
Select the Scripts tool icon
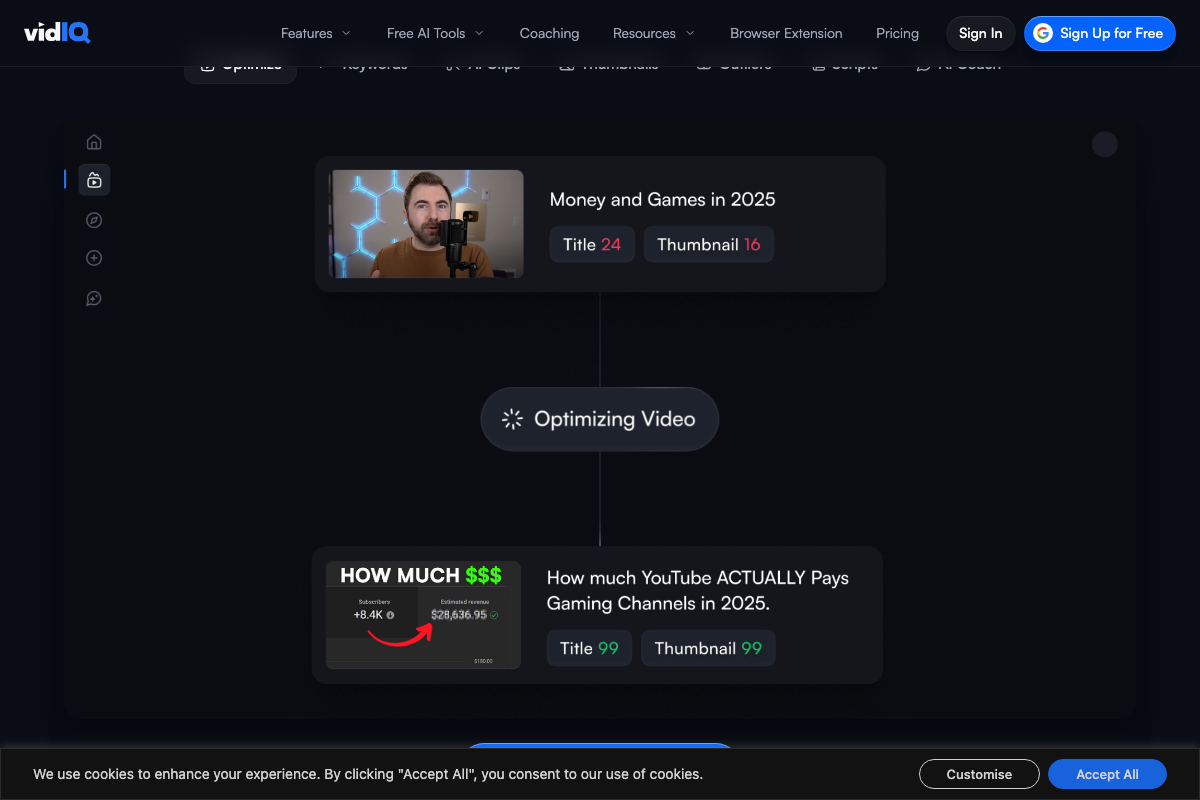click(845, 63)
